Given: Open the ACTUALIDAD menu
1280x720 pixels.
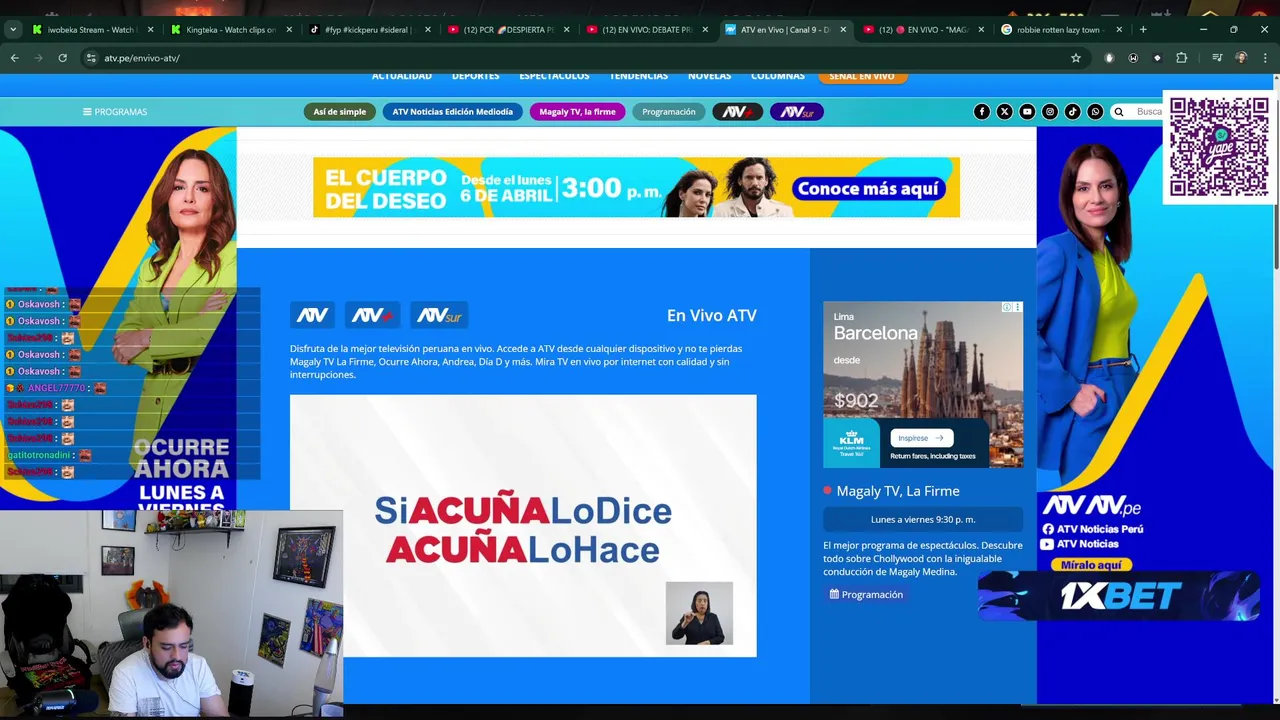Looking at the screenshot, I should point(402,77).
